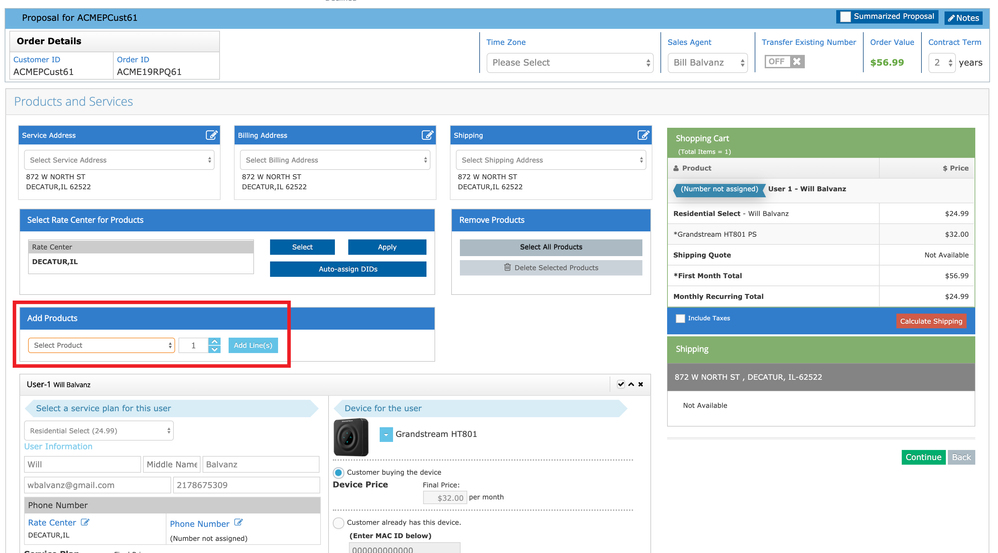Select 'Customer already has this device' option

point(338,523)
